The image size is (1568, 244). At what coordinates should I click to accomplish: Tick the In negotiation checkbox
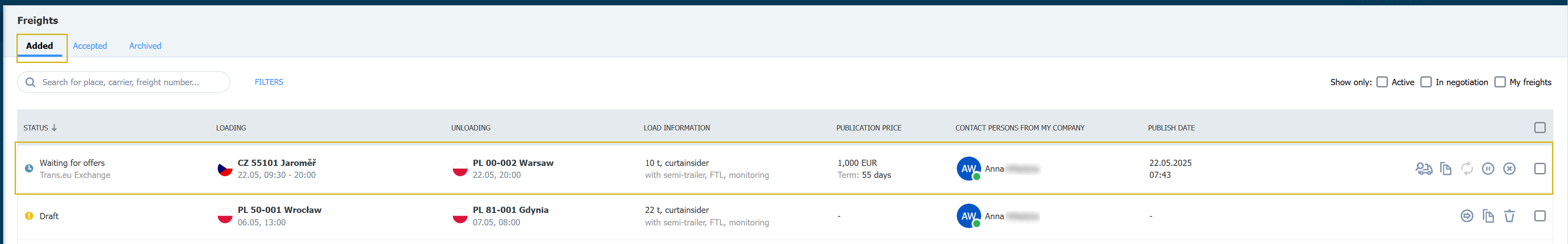click(x=1426, y=82)
